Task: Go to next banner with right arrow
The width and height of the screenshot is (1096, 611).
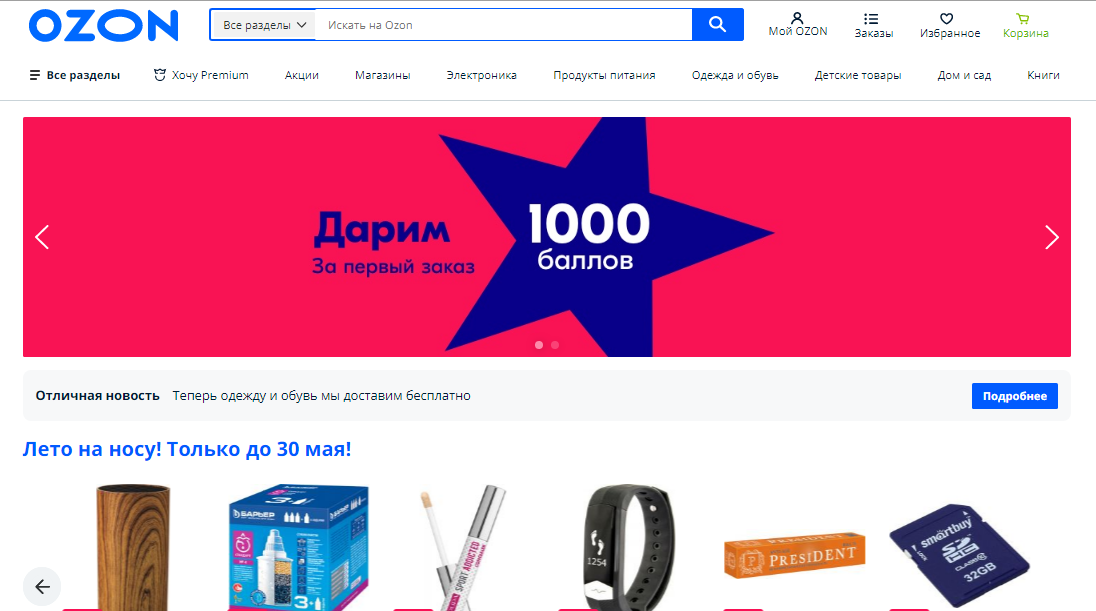Action: point(1051,237)
